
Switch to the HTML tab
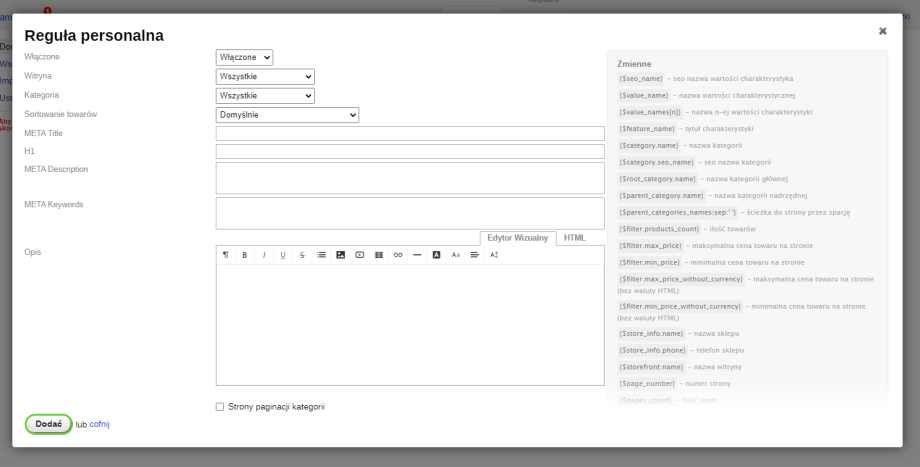click(575, 238)
